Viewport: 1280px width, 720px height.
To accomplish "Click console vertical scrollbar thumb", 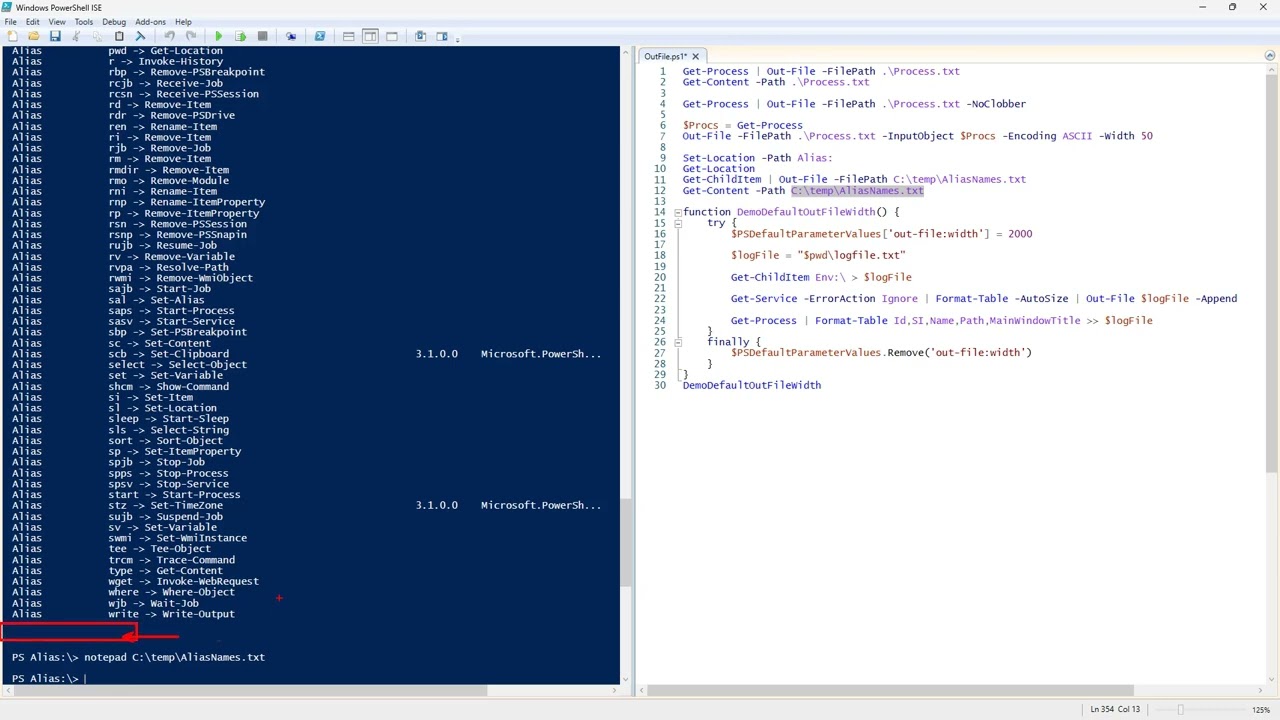I will point(626,543).
